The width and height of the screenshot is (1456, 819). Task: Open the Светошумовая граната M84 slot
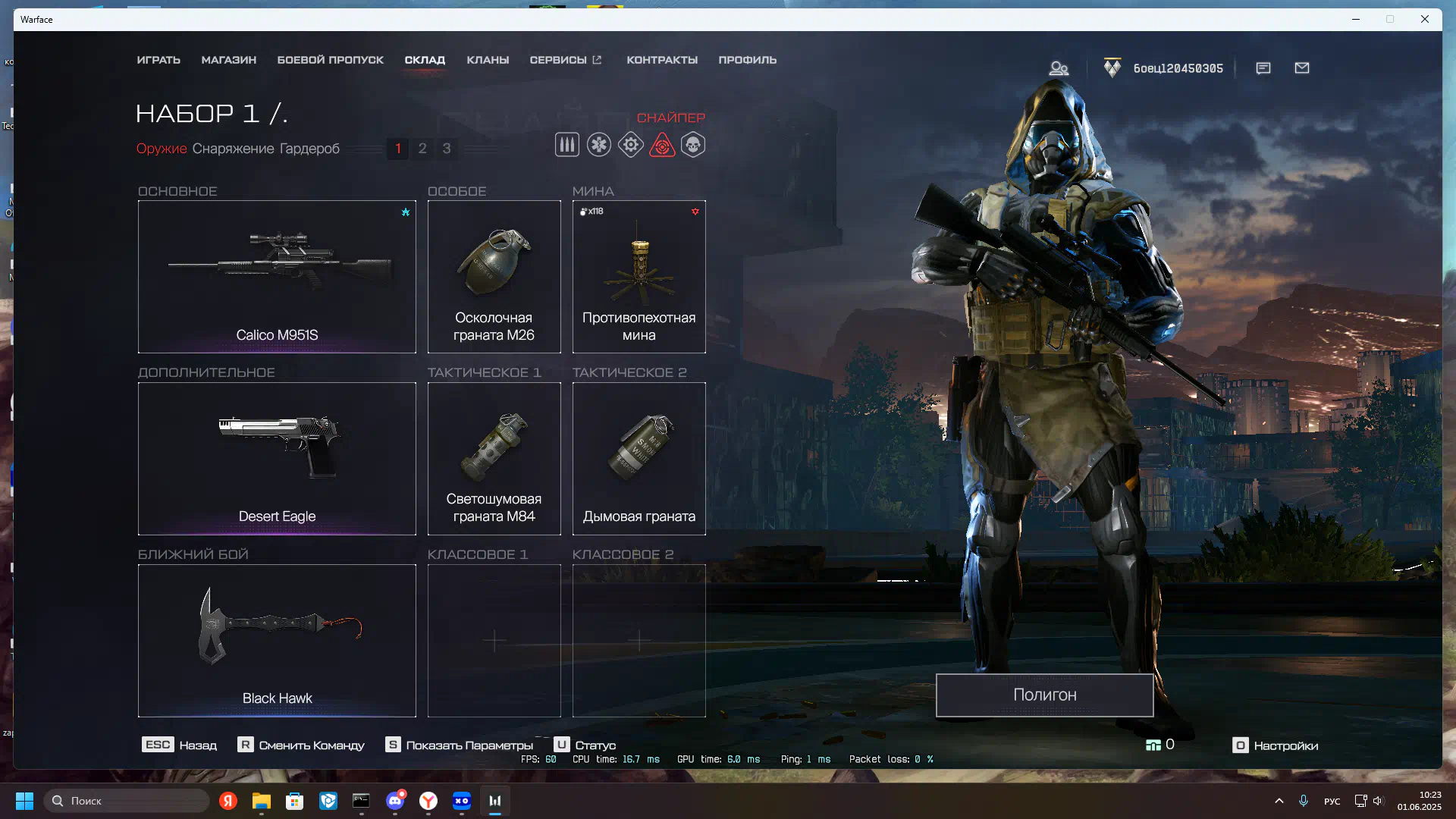tap(494, 459)
